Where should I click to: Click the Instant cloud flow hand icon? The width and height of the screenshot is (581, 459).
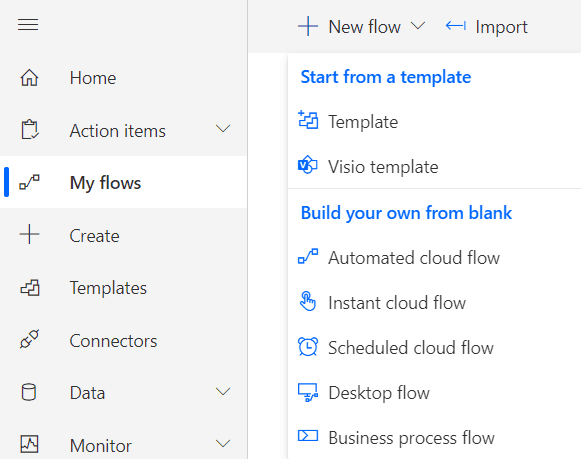point(308,301)
